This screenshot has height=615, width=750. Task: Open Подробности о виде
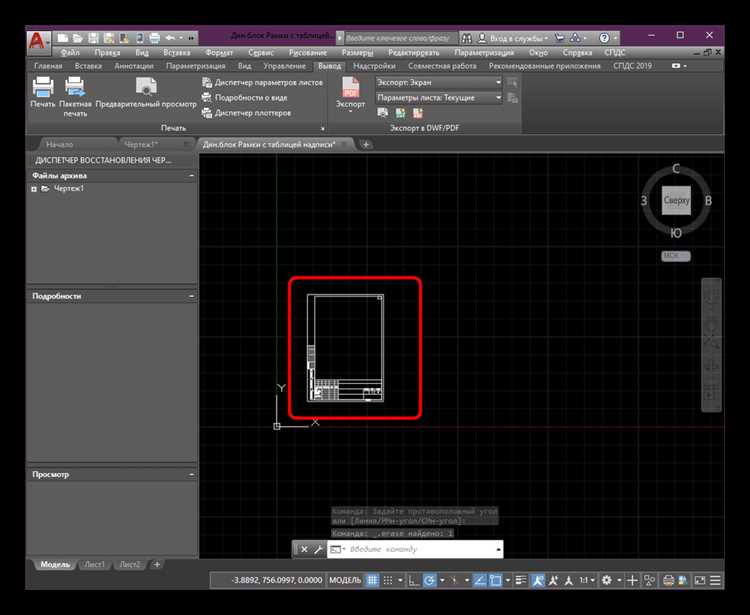pos(244,98)
